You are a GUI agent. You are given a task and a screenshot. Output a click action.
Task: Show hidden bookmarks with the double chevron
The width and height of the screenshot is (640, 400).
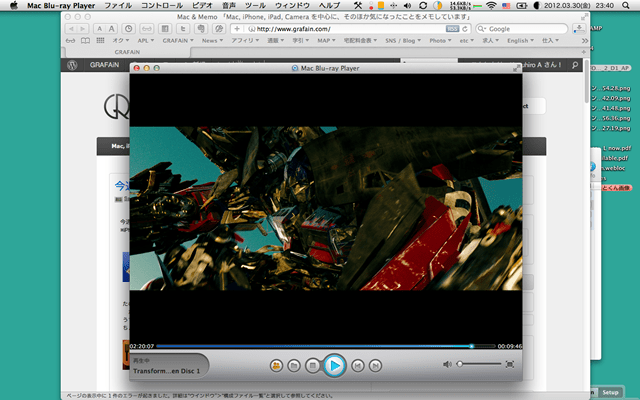pyautogui.click(x=584, y=40)
